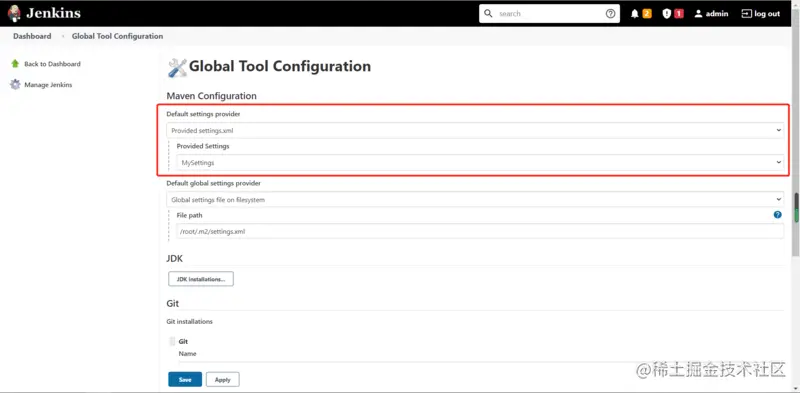Click the Manage Jenkins gear icon
This screenshot has height=393, width=800.
[15, 85]
